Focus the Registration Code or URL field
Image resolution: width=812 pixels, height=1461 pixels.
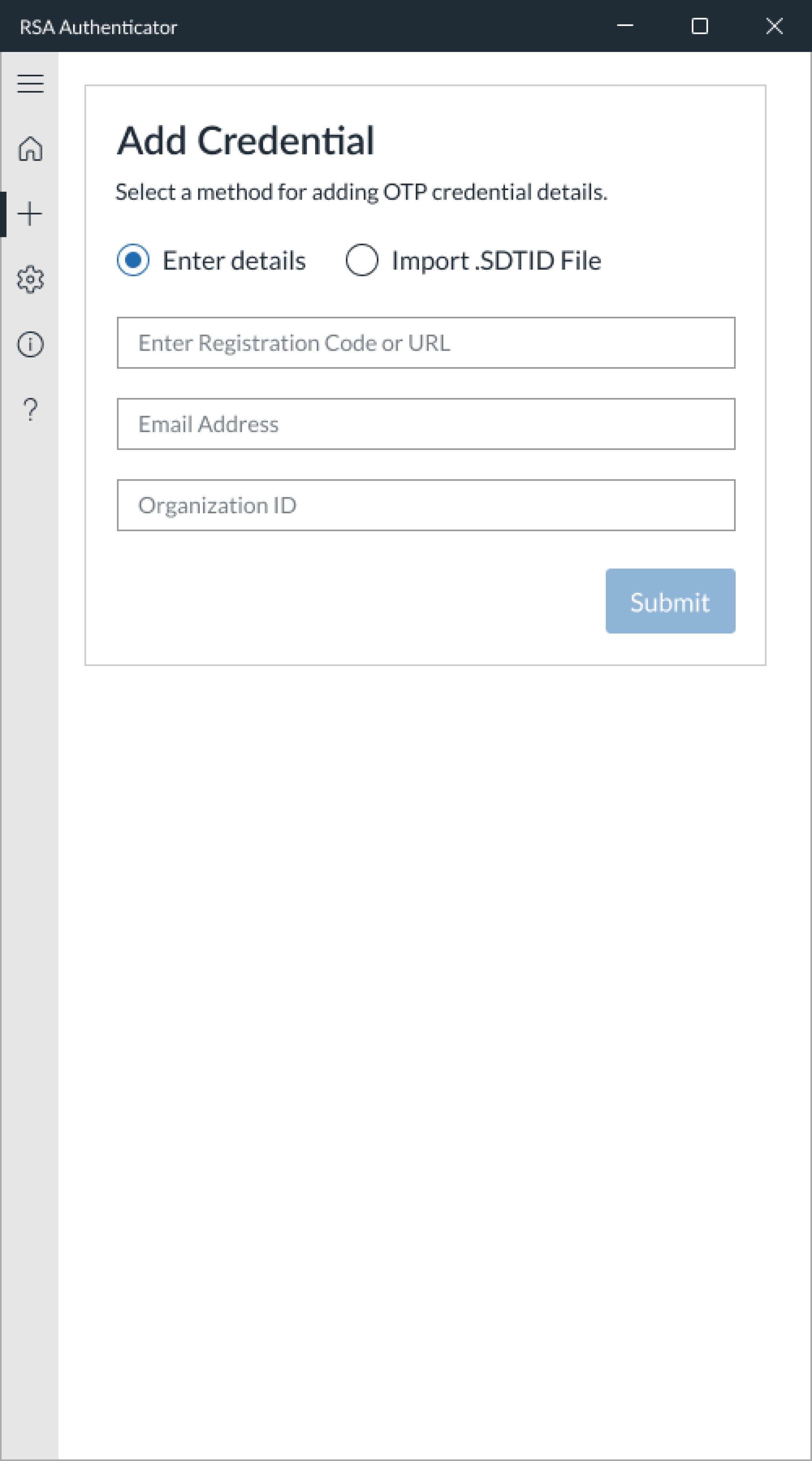(426, 342)
